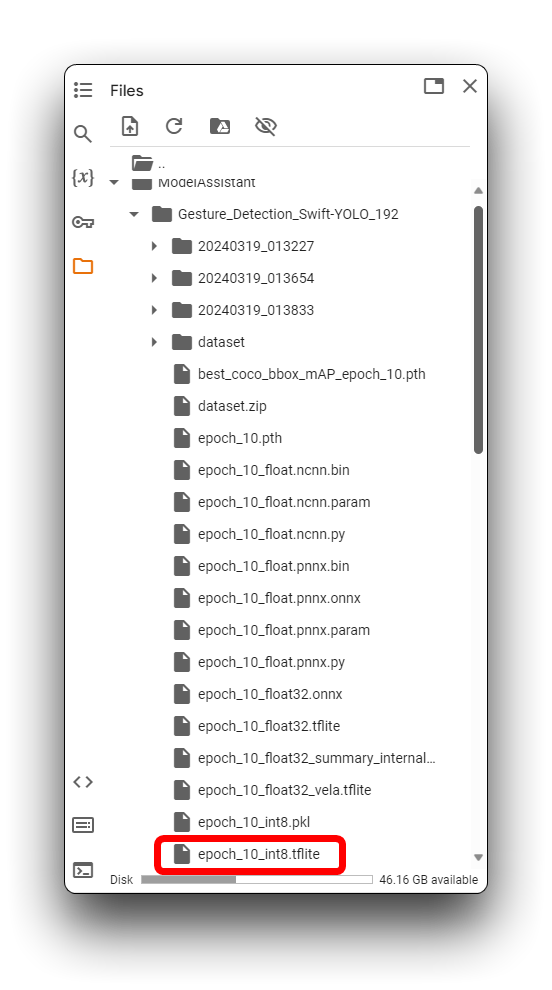The image size is (552, 990).
Task: Open the Secrets key icon
Action: pyautogui.click(x=83, y=222)
